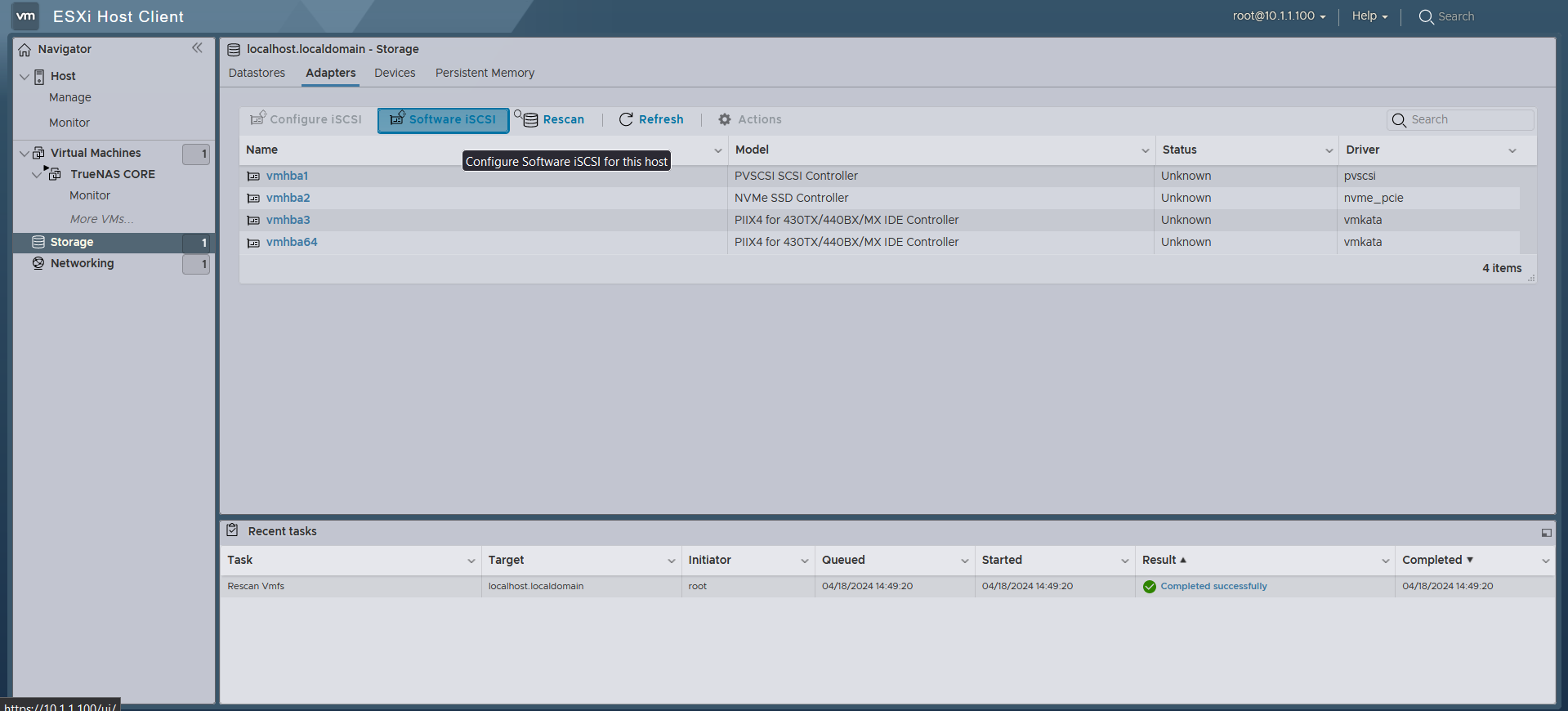Viewport: 1568px width, 711px height.
Task: Click the Networking globe icon in Navigator
Action: click(38, 263)
